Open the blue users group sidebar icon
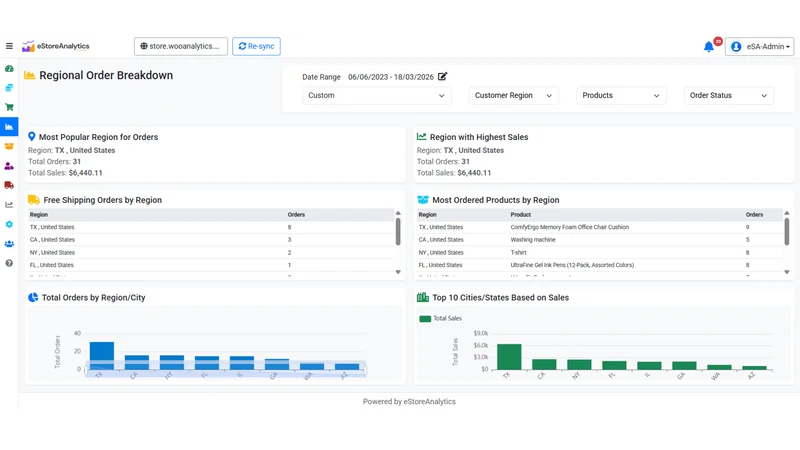800x450 pixels. pos(9,244)
